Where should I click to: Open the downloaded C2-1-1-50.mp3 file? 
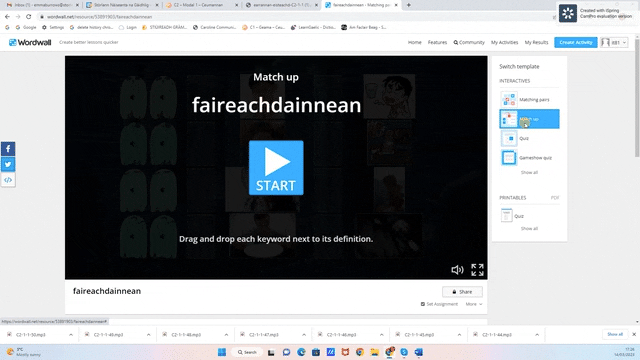[31, 335]
